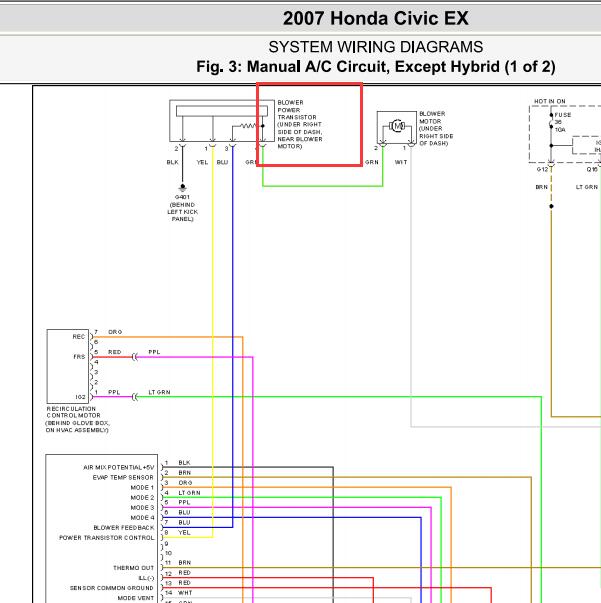This screenshot has height=603, width=601.
Task: Click the "REC" terminal label
Action: 78,336
